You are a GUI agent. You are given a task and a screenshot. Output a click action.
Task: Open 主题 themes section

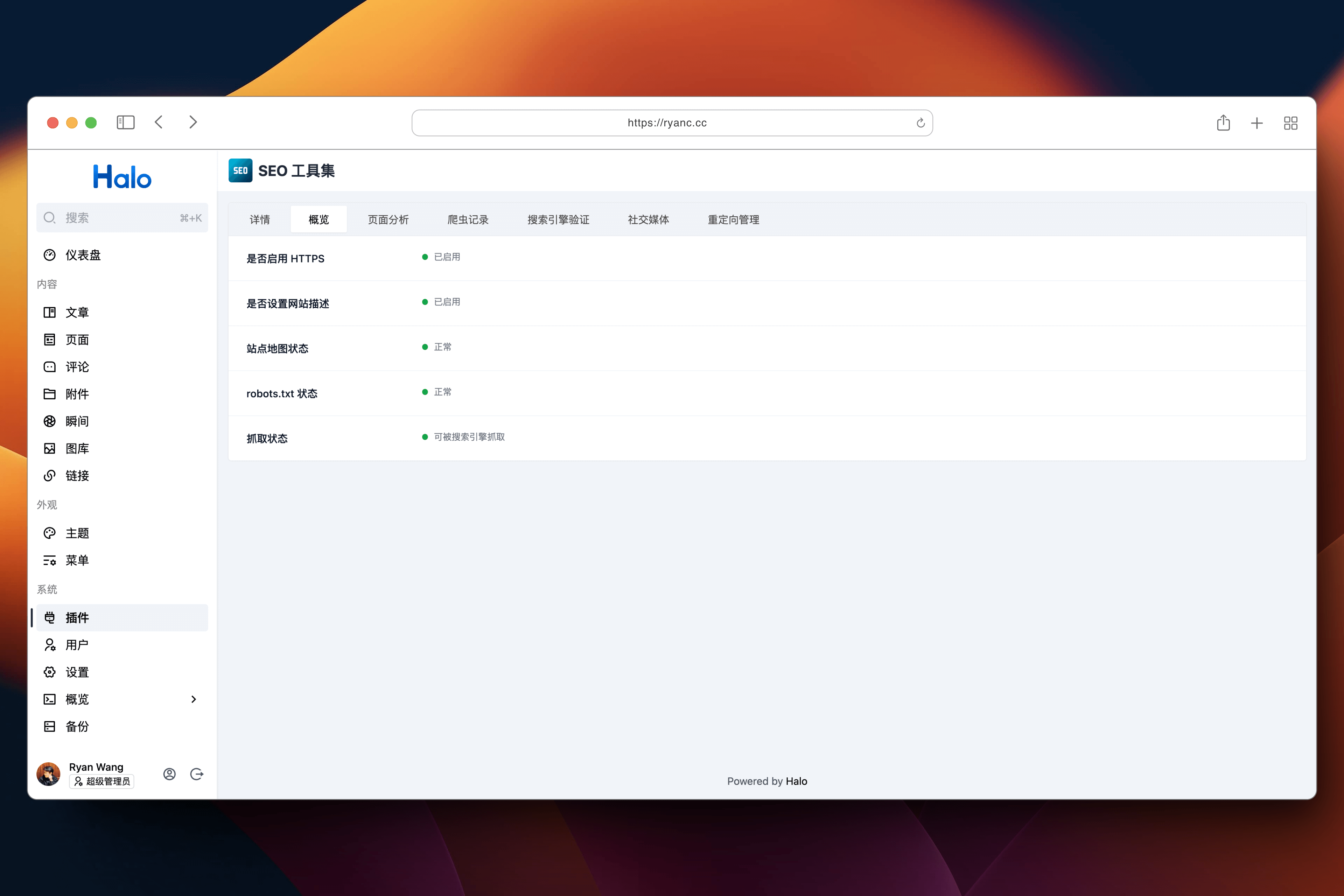click(x=122, y=533)
